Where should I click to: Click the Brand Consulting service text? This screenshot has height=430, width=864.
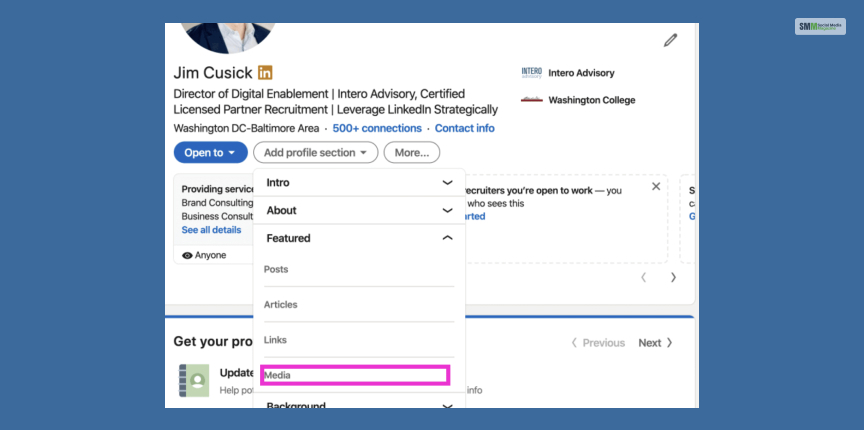point(217,203)
